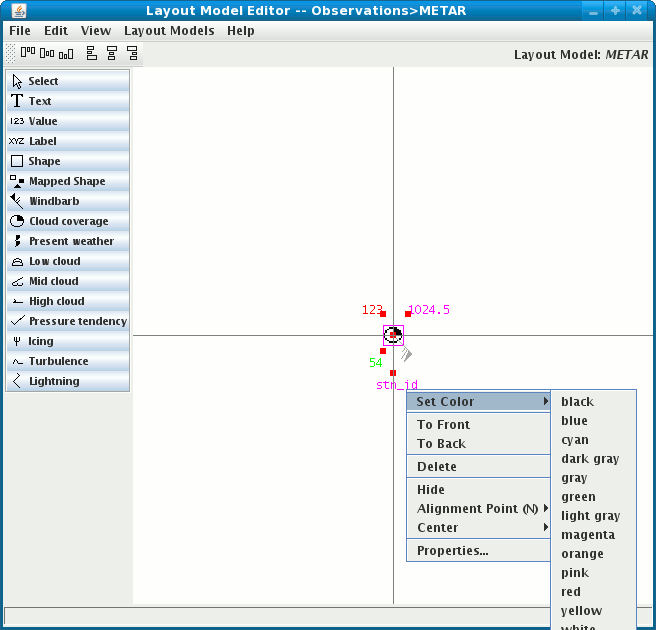This screenshot has height=630, width=656.
Task: Choose Properties... from the context menu
Action: (x=453, y=551)
